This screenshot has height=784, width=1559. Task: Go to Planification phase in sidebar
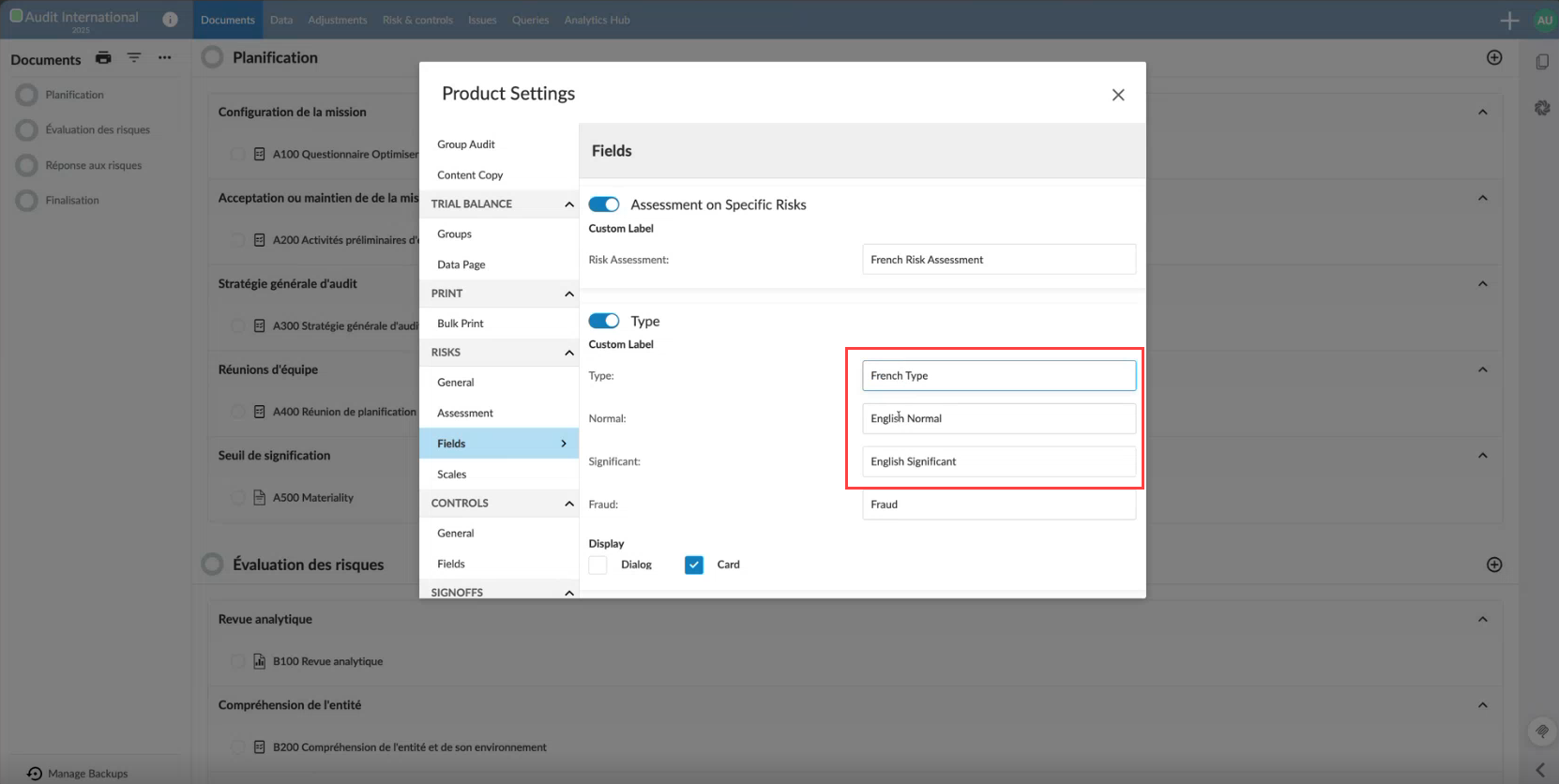click(74, 95)
